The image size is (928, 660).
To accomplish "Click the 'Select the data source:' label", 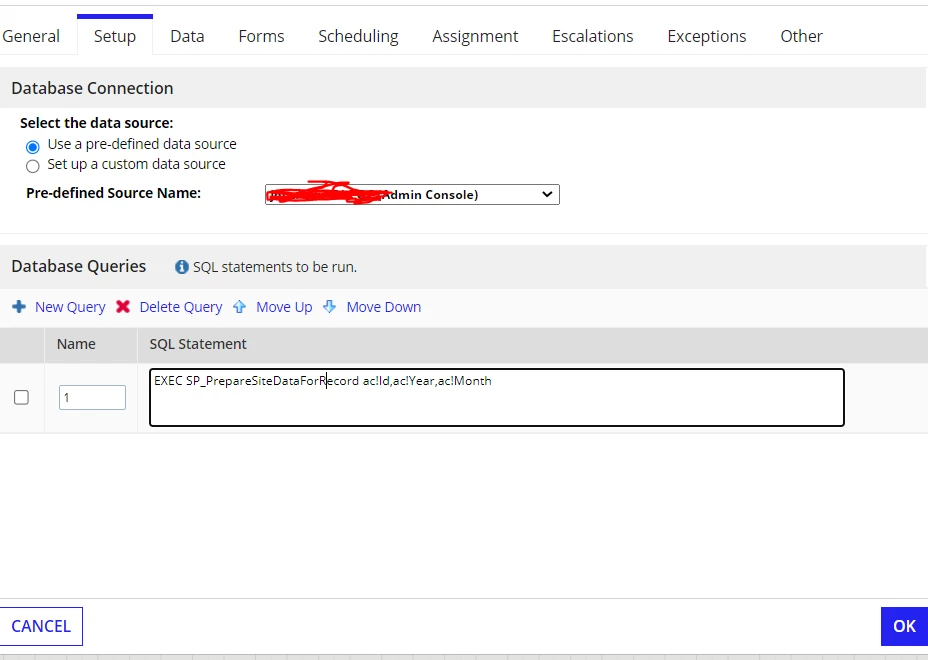I will [96, 123].
